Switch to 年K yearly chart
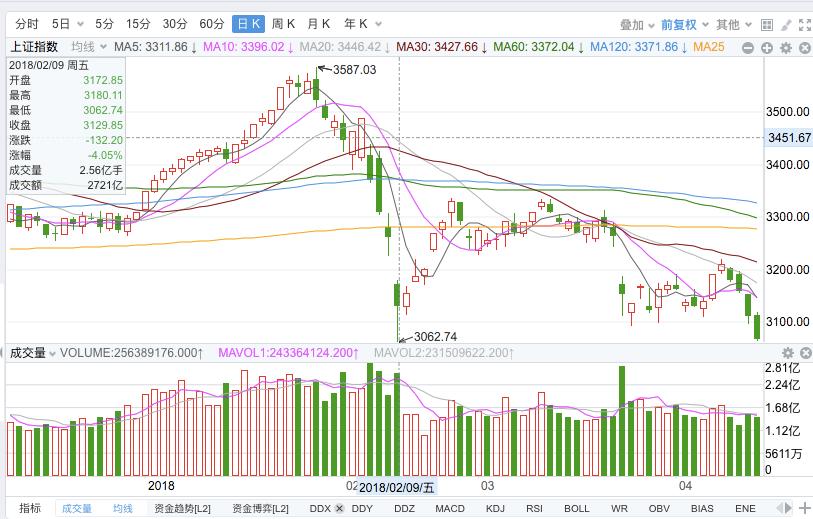This screenshot has width=813, height=519. [356, 24]
